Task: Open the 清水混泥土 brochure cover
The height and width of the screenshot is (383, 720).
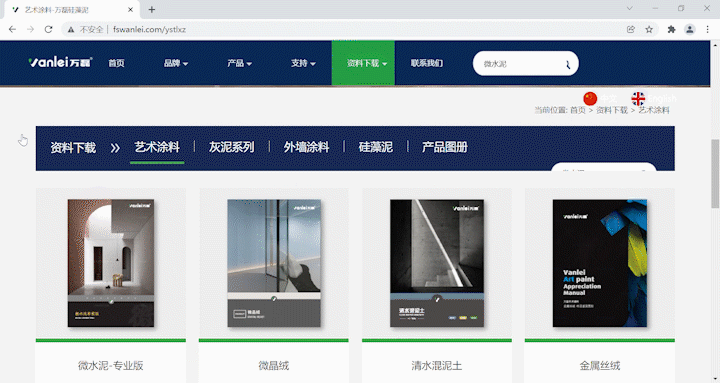Action: pos(437,263)
